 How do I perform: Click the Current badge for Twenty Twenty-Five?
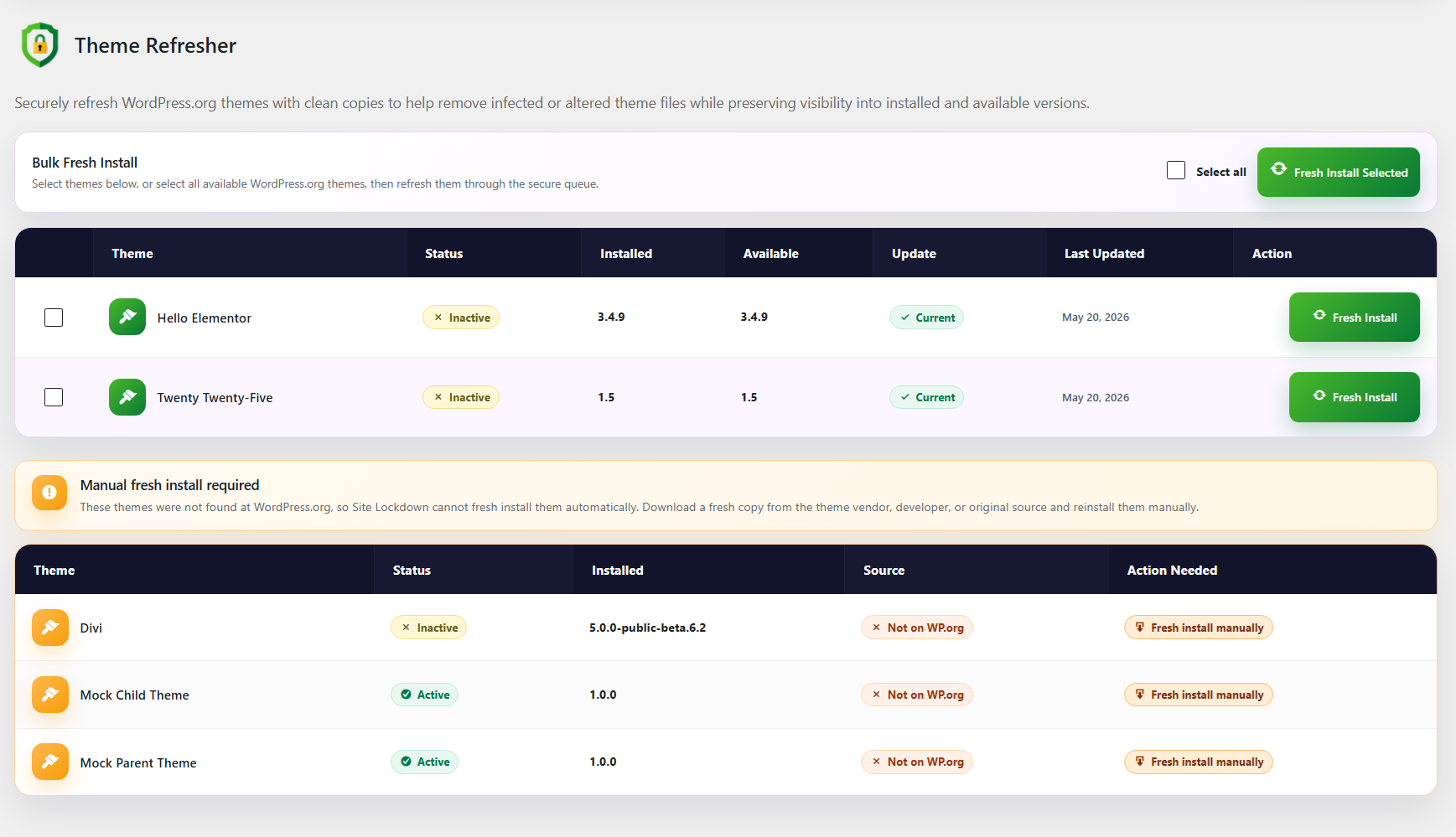(926, 397)
